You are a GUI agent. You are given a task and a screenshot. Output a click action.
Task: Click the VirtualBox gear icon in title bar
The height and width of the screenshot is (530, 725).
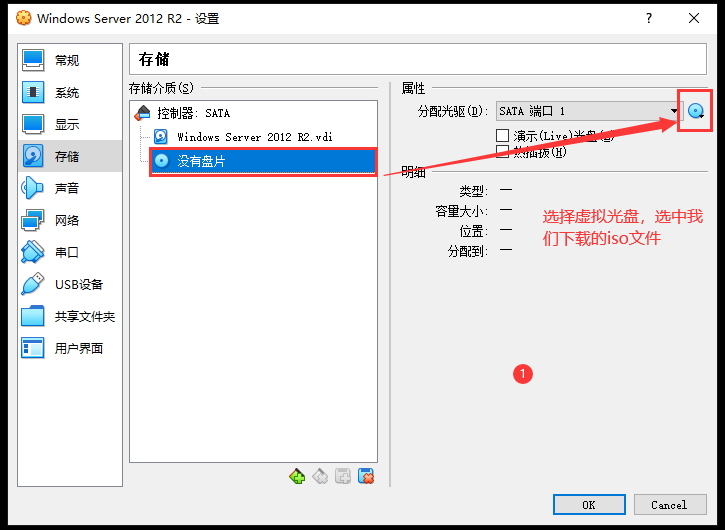click(x=23, y=18)
